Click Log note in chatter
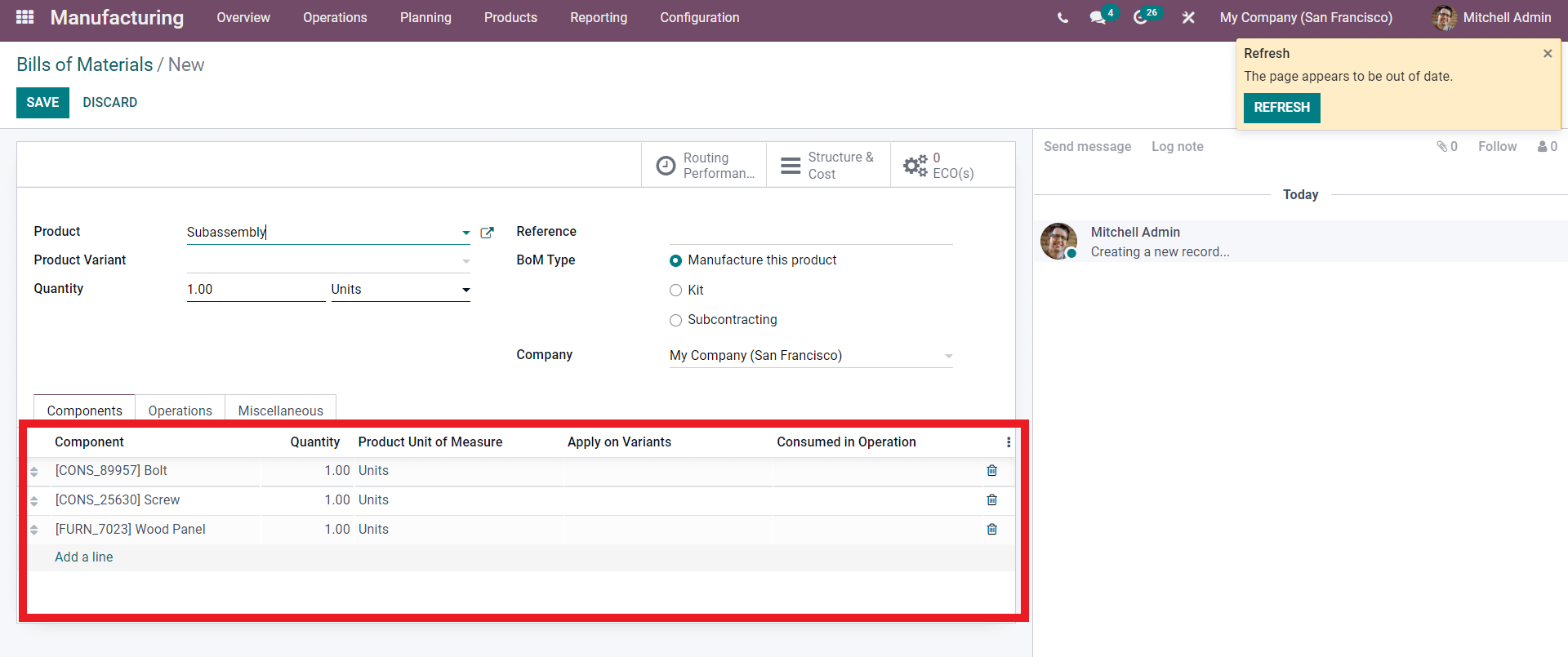Image resolution: width=1568 pixels, height=657 pixels. [1177, 147]
